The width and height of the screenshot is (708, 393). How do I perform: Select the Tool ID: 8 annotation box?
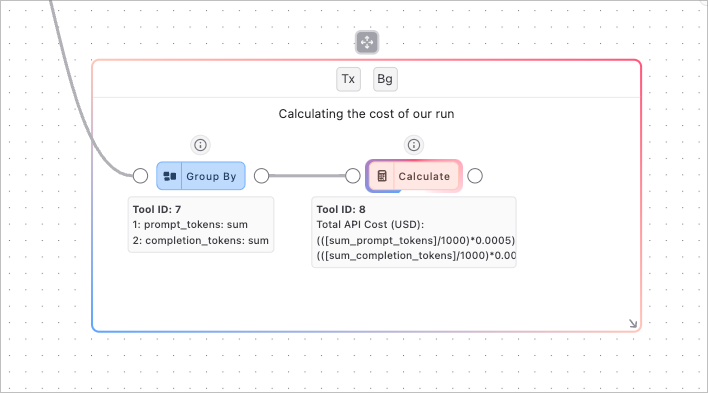click(x=414, y=232)
